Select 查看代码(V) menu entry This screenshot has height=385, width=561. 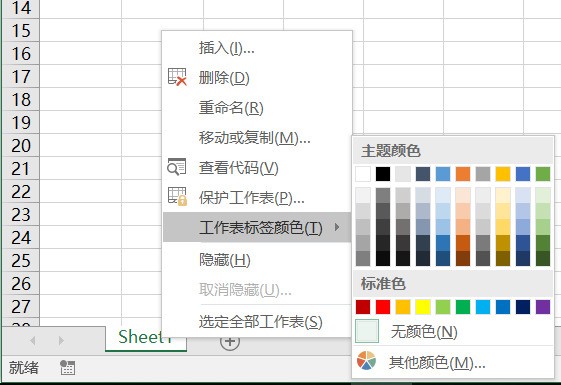click(x=257, y=167)
